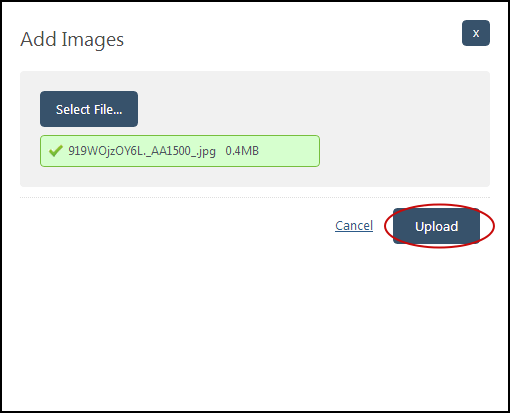The width and height of the screenshot is (510, 413).
Task: Click the "_AA1500_" part of file name
Action: (172, 151)
